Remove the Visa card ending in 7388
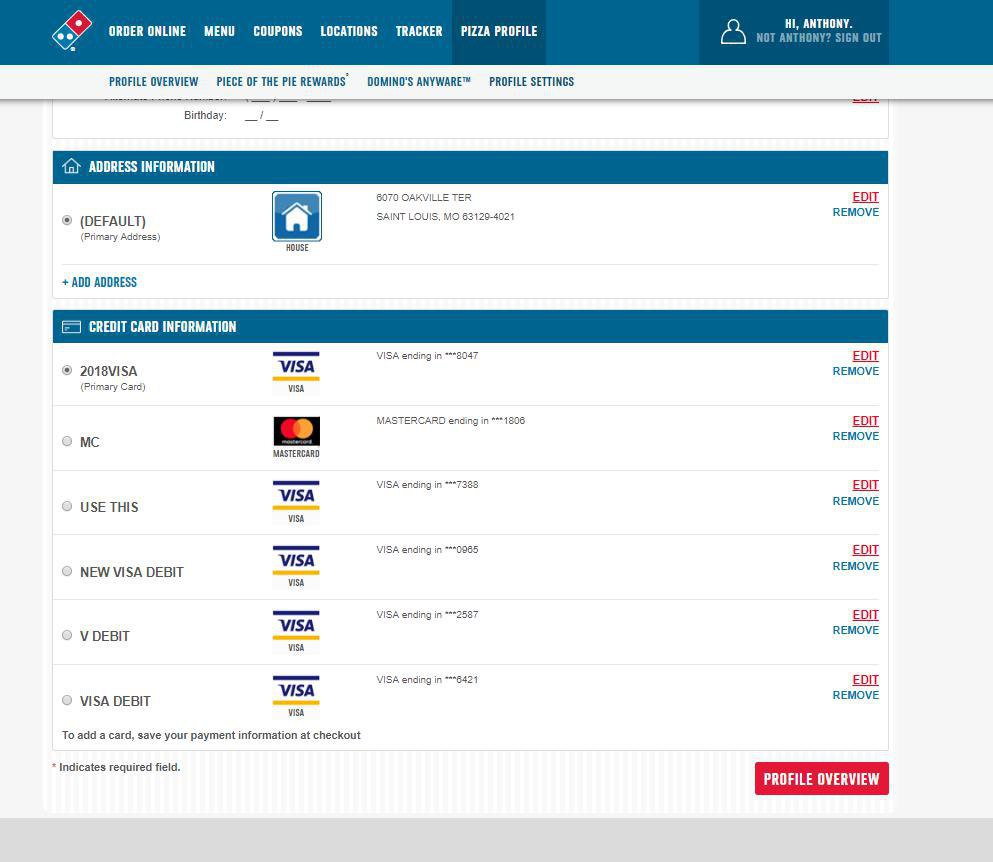 coord(856,501)
